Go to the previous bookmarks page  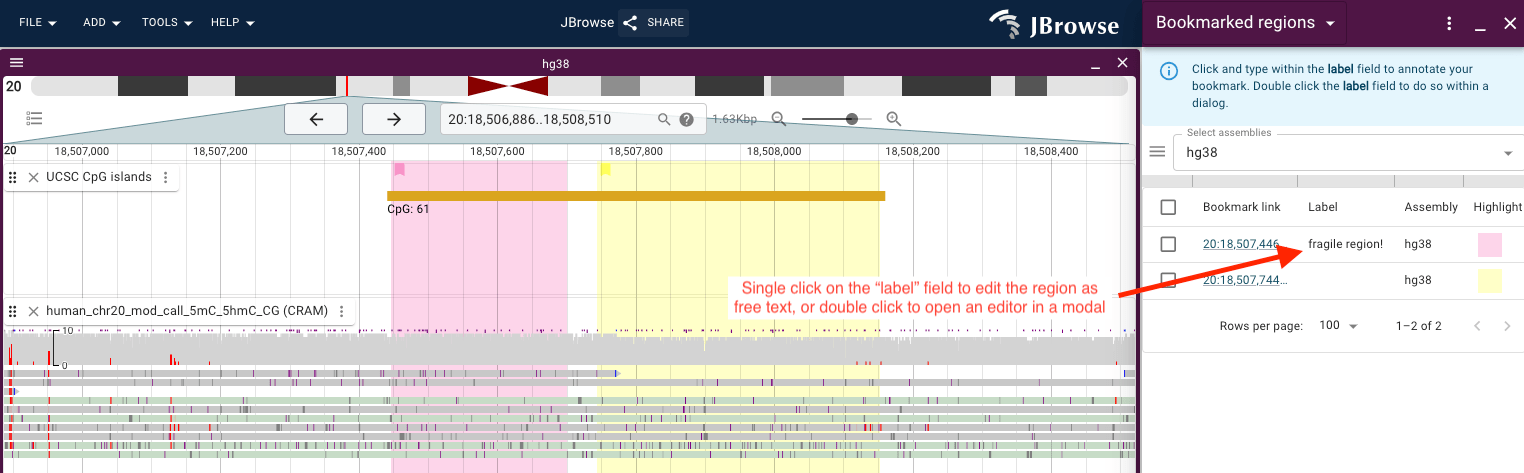pyautogui.click(x=1477, y=326)
